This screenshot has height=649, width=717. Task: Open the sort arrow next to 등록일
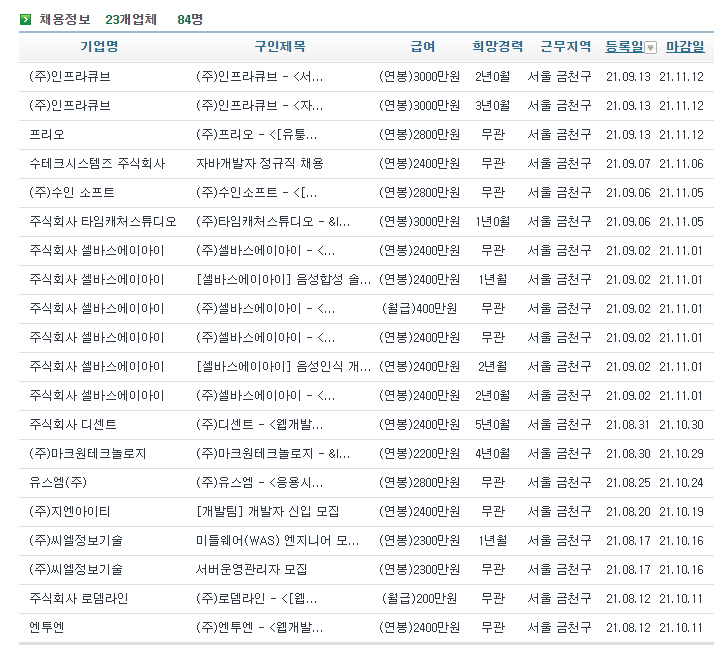pos(651,47)
